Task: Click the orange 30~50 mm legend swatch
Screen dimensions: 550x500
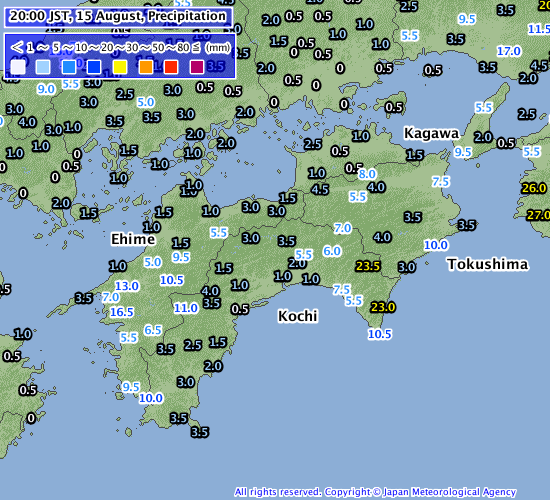Action: [146, 67]
